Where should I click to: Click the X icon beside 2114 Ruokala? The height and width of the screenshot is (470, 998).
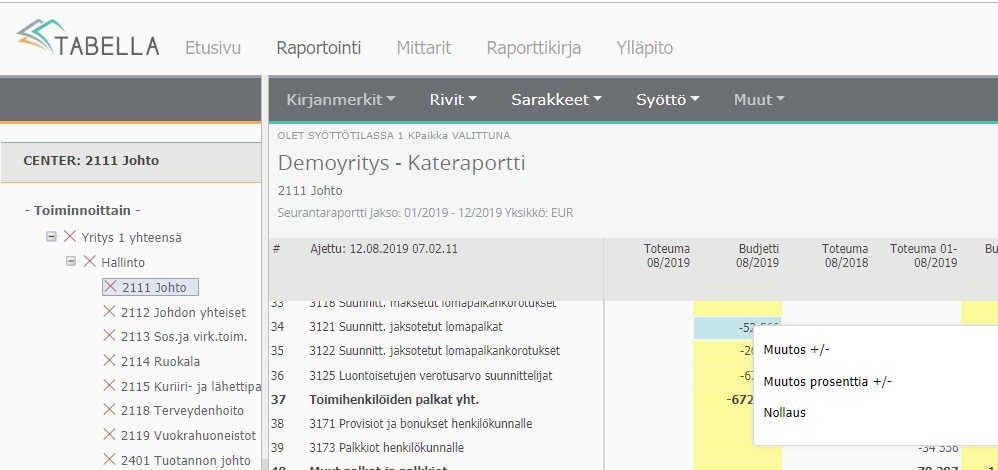(110, 361)
